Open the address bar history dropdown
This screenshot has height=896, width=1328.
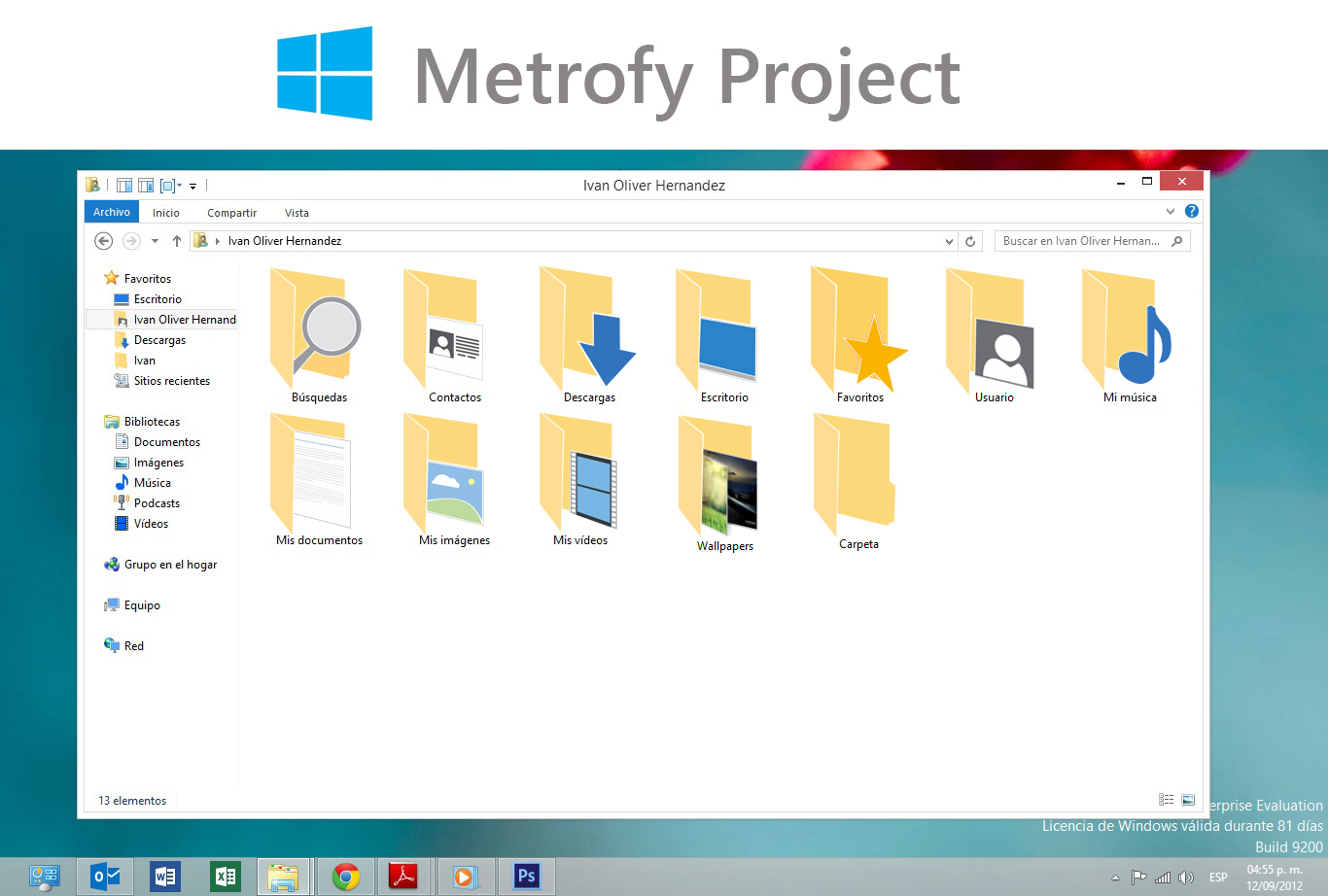pyautogui.click(x=948, y=240)
